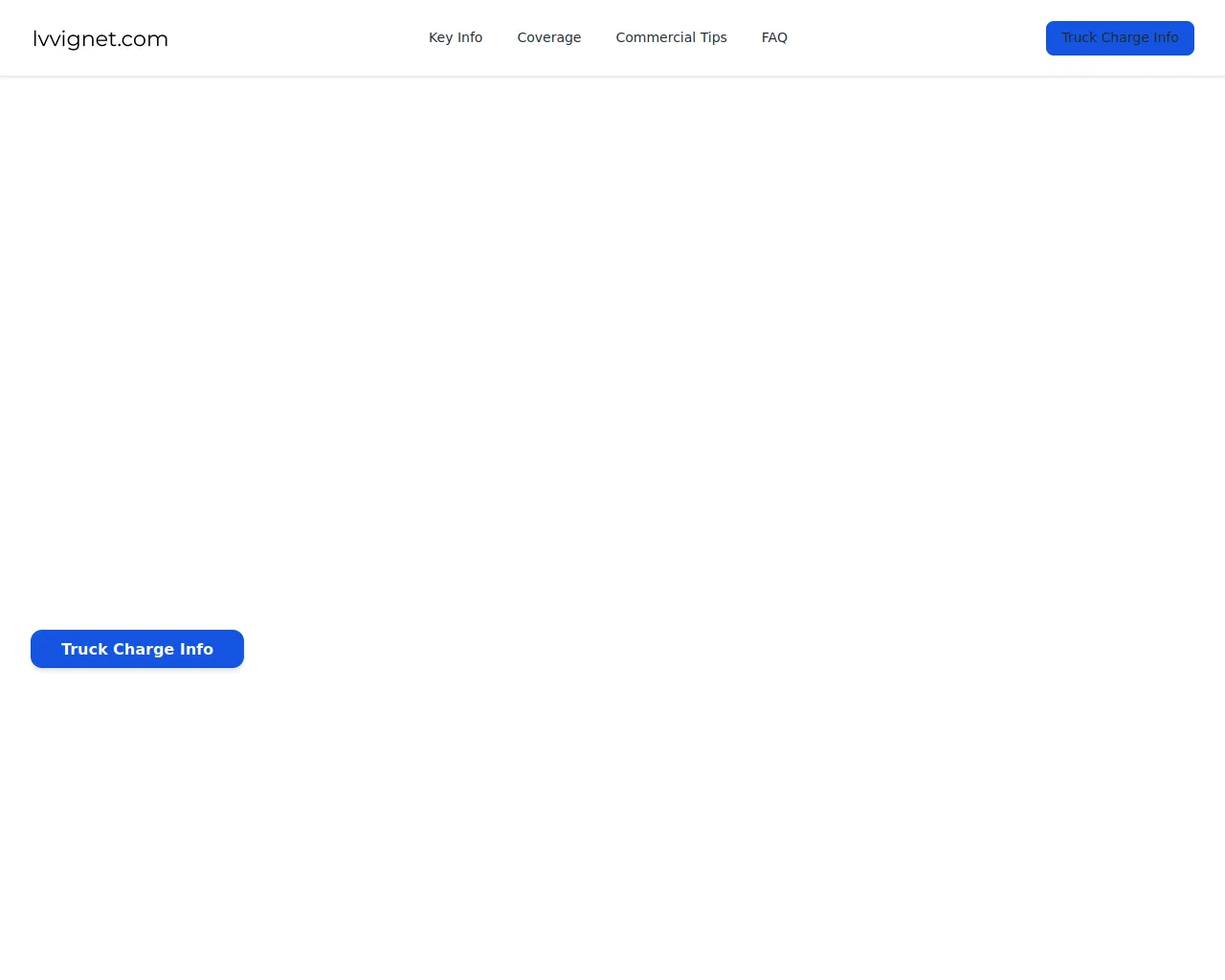This screenshot has width=1225, height=980.
Task: Open the Key Info navigation link
Action: [x=456, y=37]
